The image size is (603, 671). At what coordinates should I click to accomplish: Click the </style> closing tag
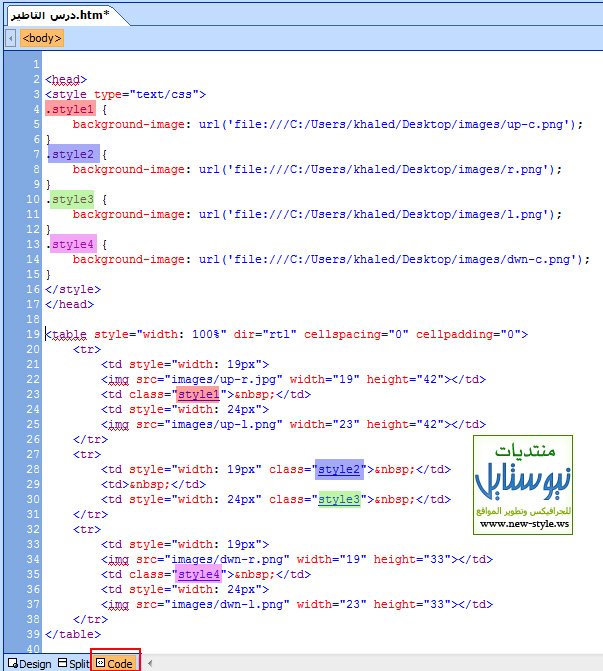point(73,289)
